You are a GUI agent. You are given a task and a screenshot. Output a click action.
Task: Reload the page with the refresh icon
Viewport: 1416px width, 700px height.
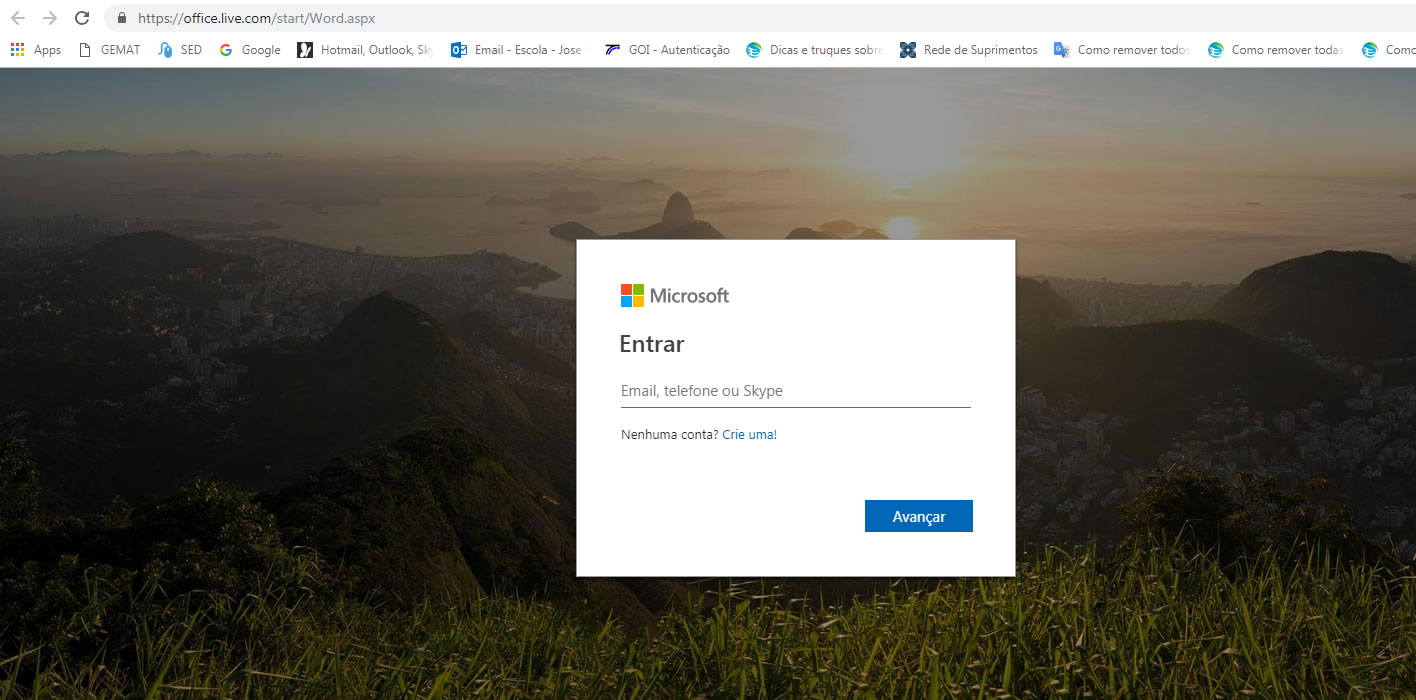[x=82, y=18]
